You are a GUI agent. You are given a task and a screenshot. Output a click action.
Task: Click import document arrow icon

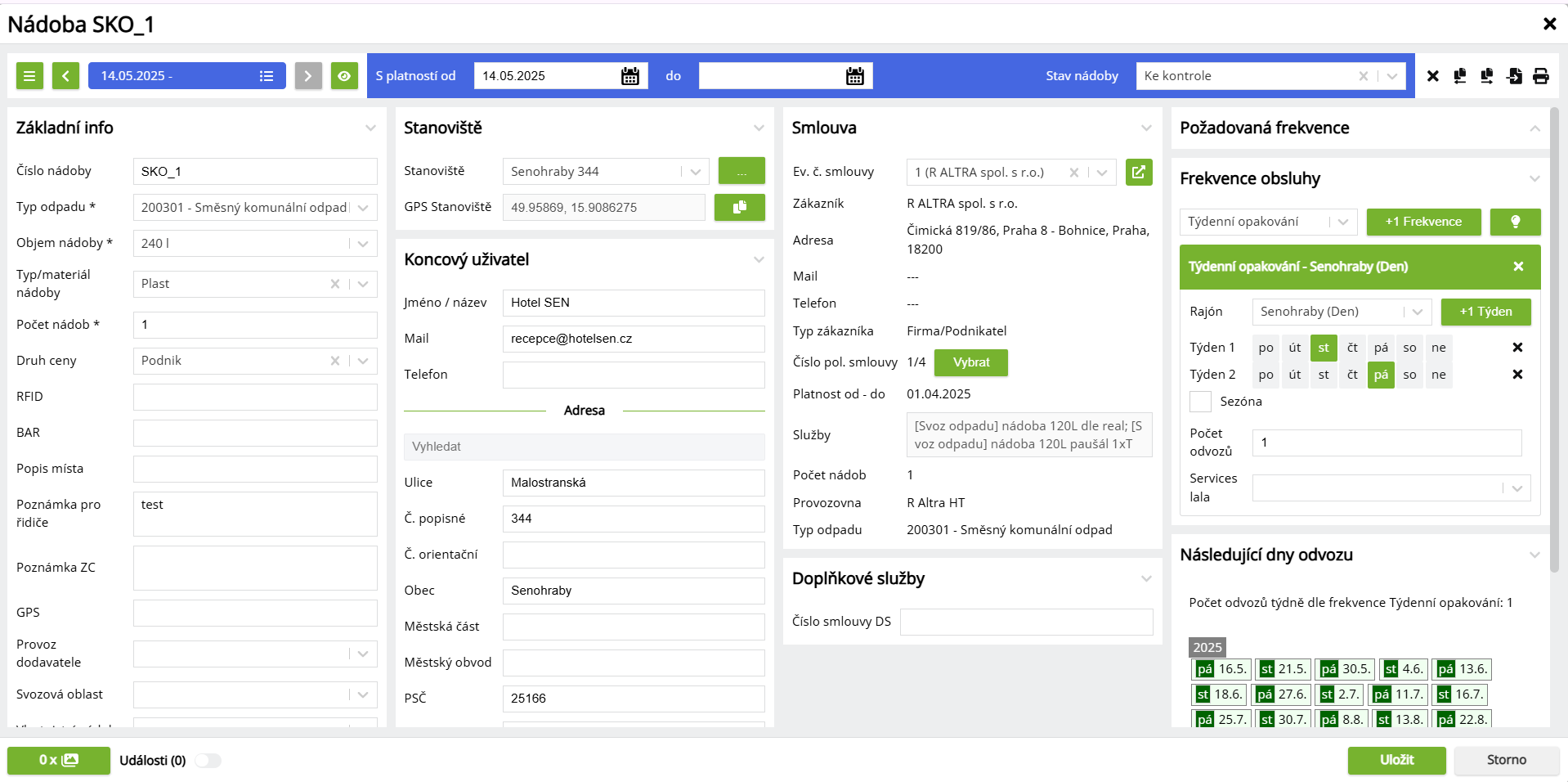tap(1514, 76)
